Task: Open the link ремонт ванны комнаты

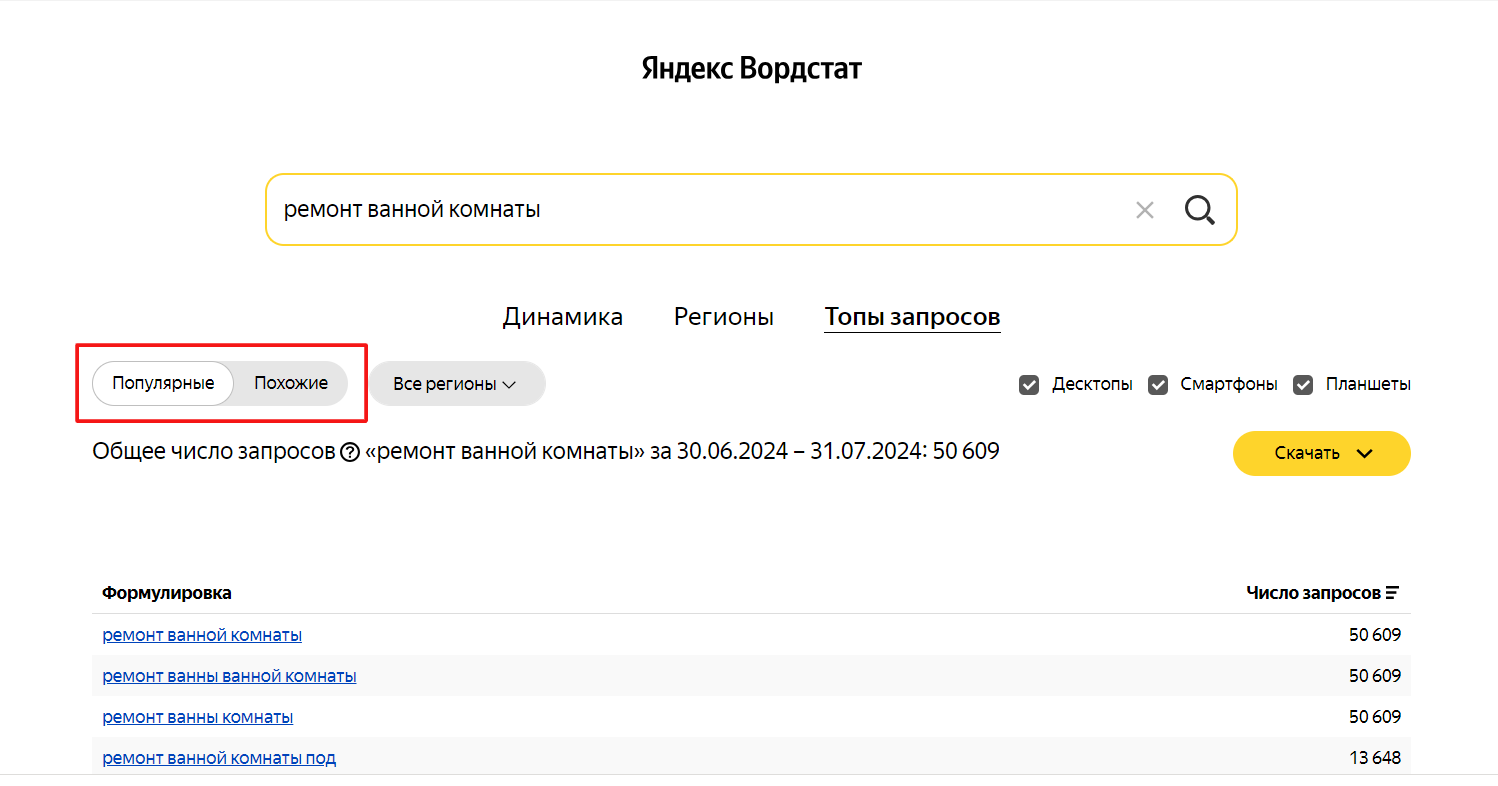Action: click(x=198, y=717)
